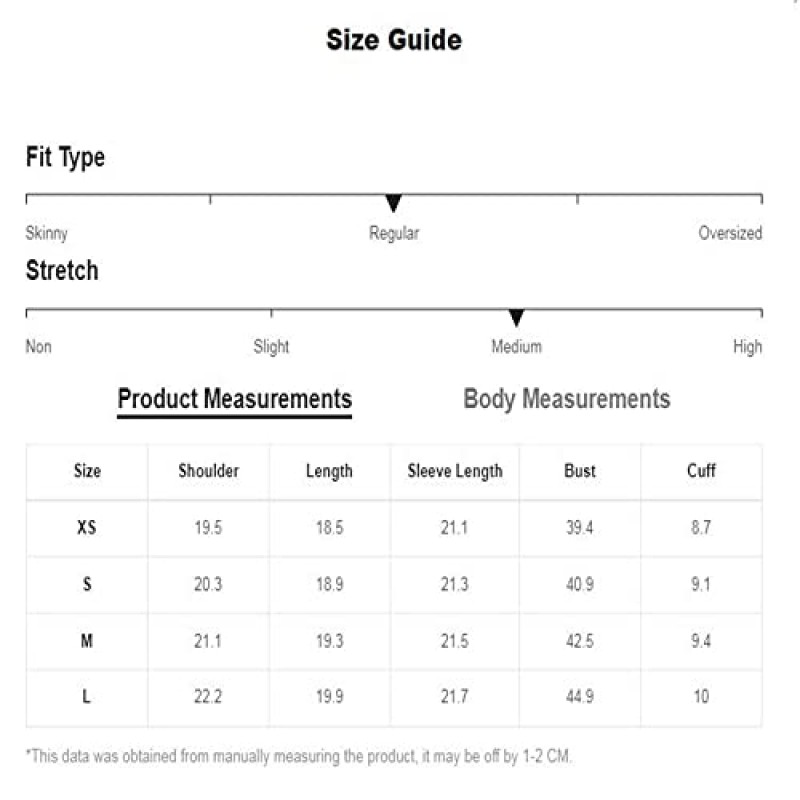Image resolution: width=800 pixels, height=800 pixels.
Task: Click the Fit Type triangle marker at Regular
Action: coord(393,203)
